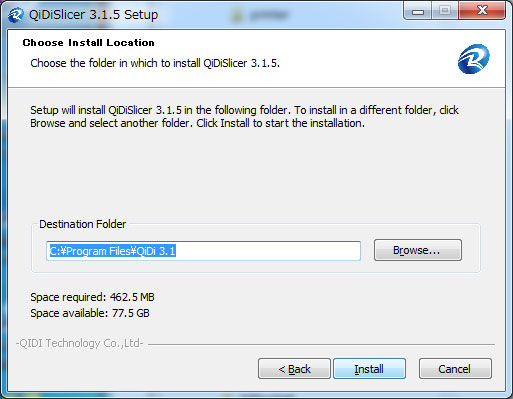Click the Space available 77.5 GB text
513x399 pixels.
point(90,313)
